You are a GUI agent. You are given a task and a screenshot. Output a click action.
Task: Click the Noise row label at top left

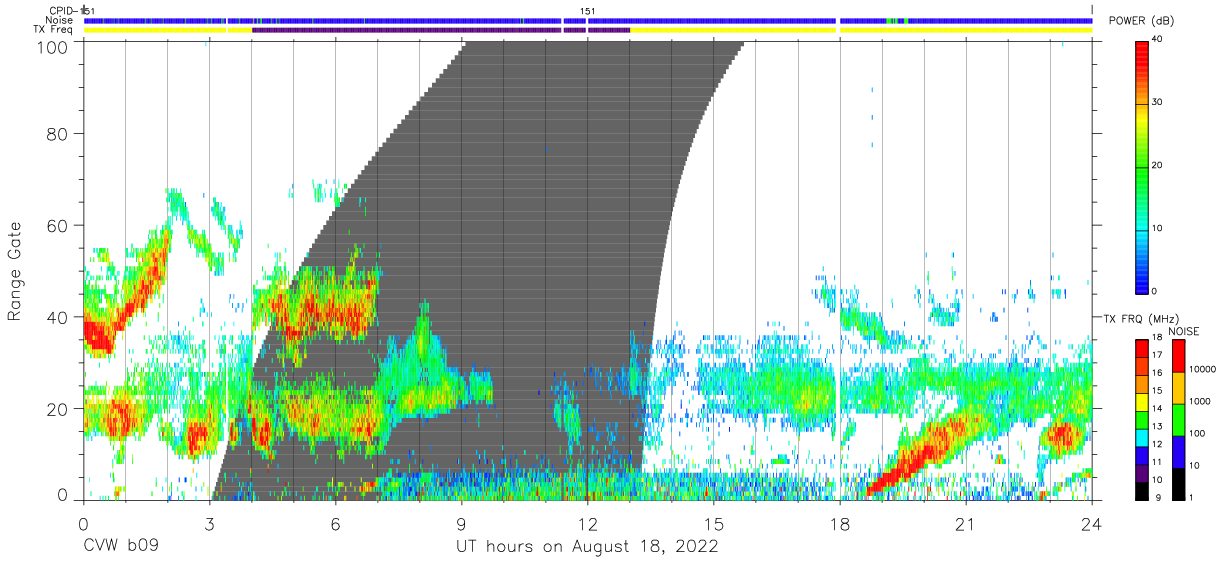coord(59,20)
